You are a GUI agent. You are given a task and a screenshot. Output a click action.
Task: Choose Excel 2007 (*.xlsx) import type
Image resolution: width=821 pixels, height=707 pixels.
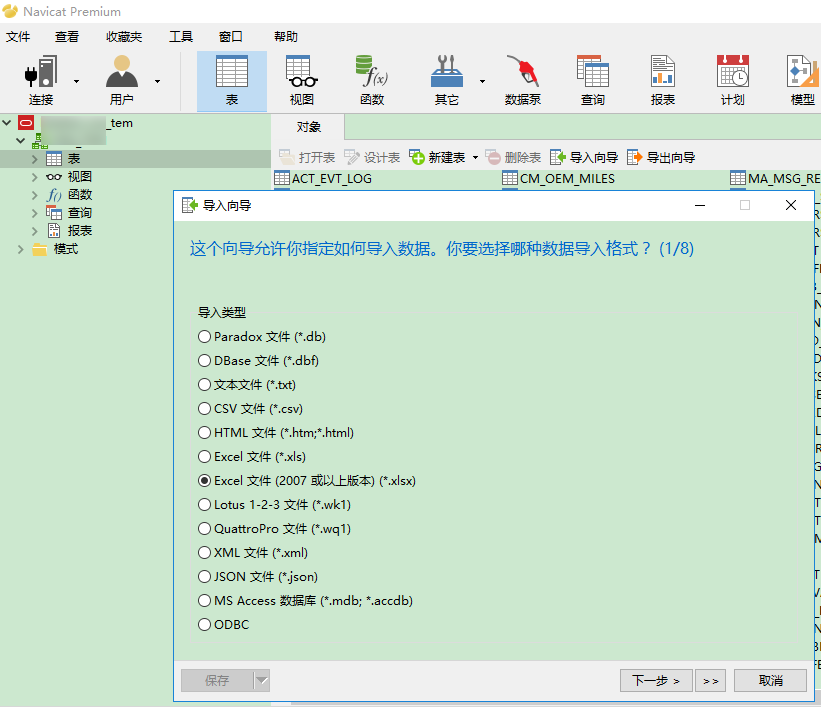[x=307, y=481]
